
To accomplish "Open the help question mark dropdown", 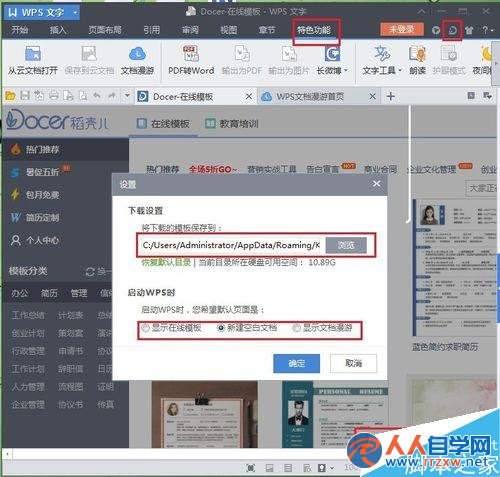I will coord(488,30).
